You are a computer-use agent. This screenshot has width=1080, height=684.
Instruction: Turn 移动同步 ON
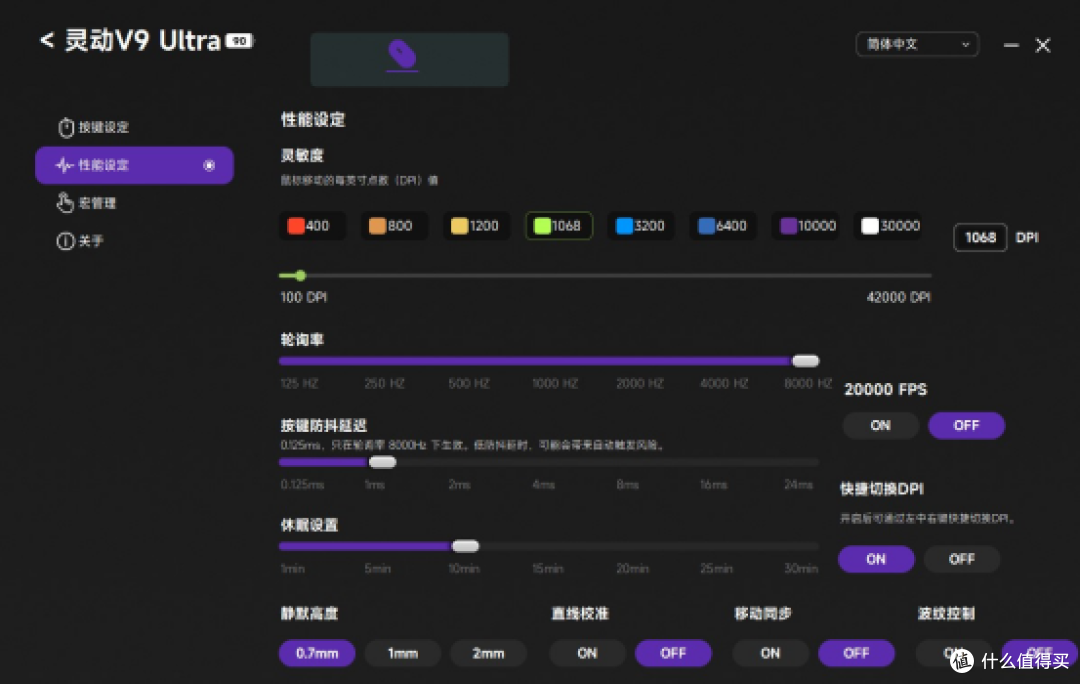click(770, 653)
